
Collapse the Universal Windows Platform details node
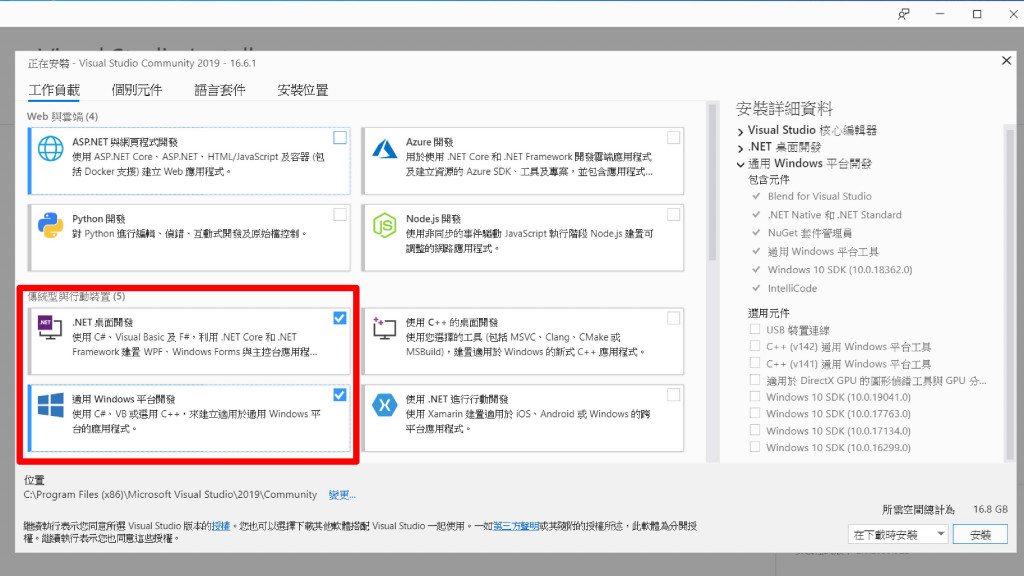741,165
